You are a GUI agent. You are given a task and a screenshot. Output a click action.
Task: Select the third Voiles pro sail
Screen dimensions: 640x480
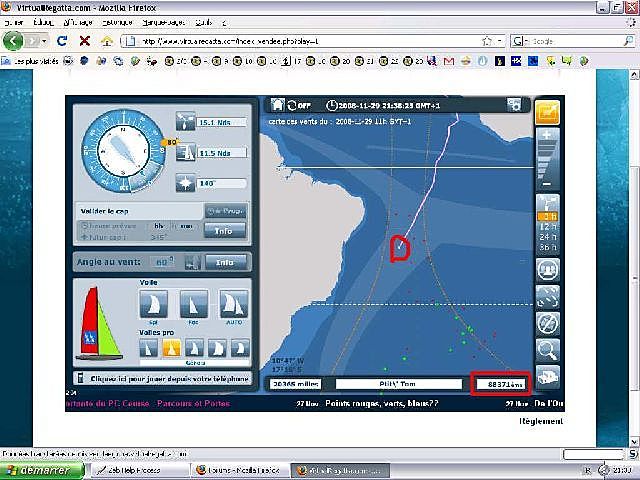(194, 348)
